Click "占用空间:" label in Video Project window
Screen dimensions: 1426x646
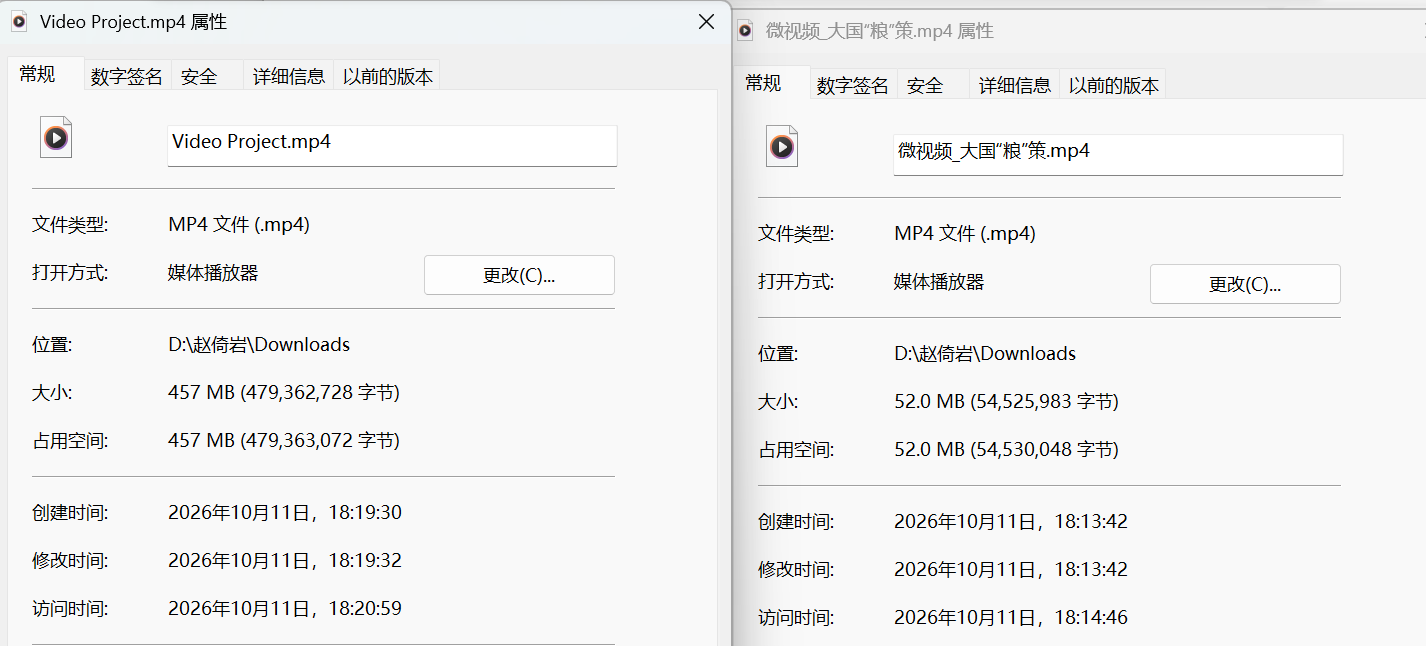70,441
